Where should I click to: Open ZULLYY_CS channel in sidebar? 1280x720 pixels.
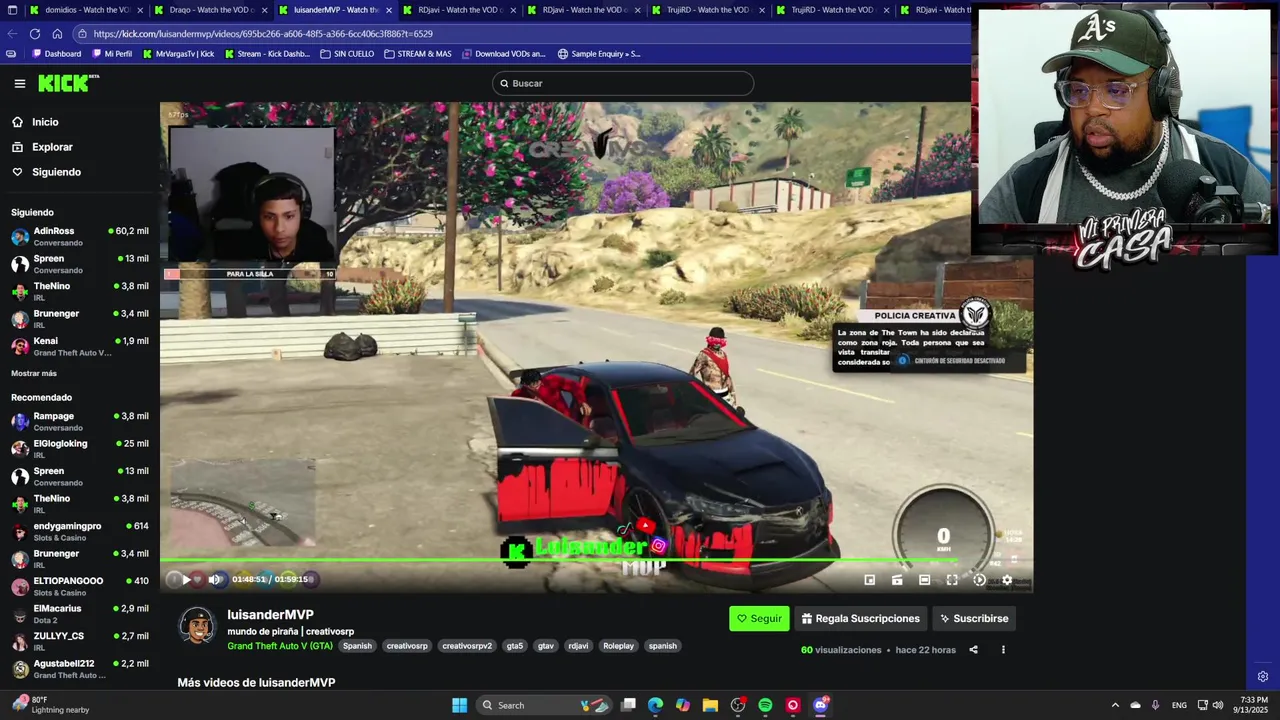pos(79,641)
